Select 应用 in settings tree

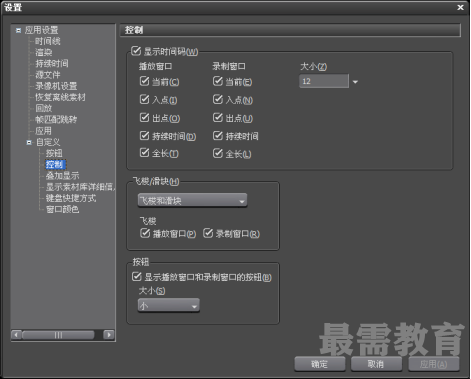pos(44,131)
